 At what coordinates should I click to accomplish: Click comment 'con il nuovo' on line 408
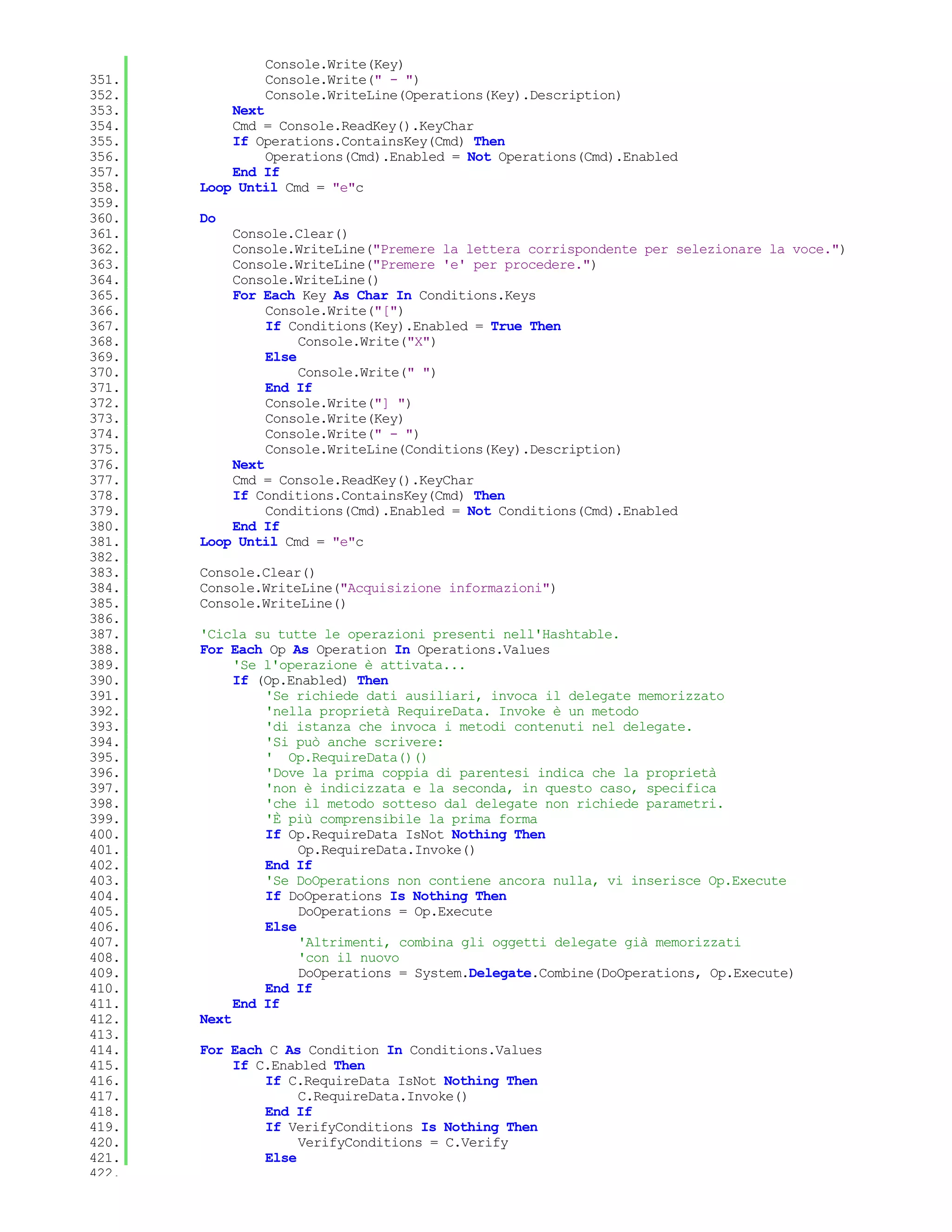349,958
